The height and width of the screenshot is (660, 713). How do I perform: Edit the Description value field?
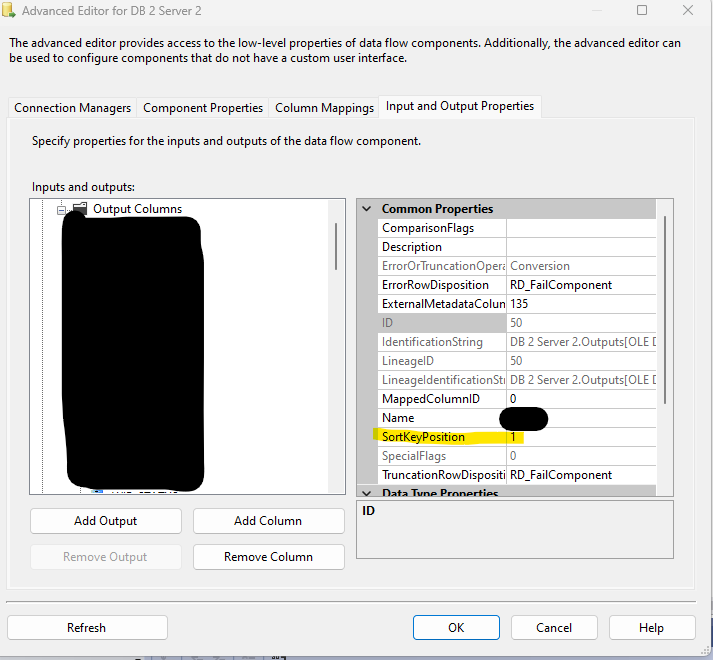click(x=581, y=247)
